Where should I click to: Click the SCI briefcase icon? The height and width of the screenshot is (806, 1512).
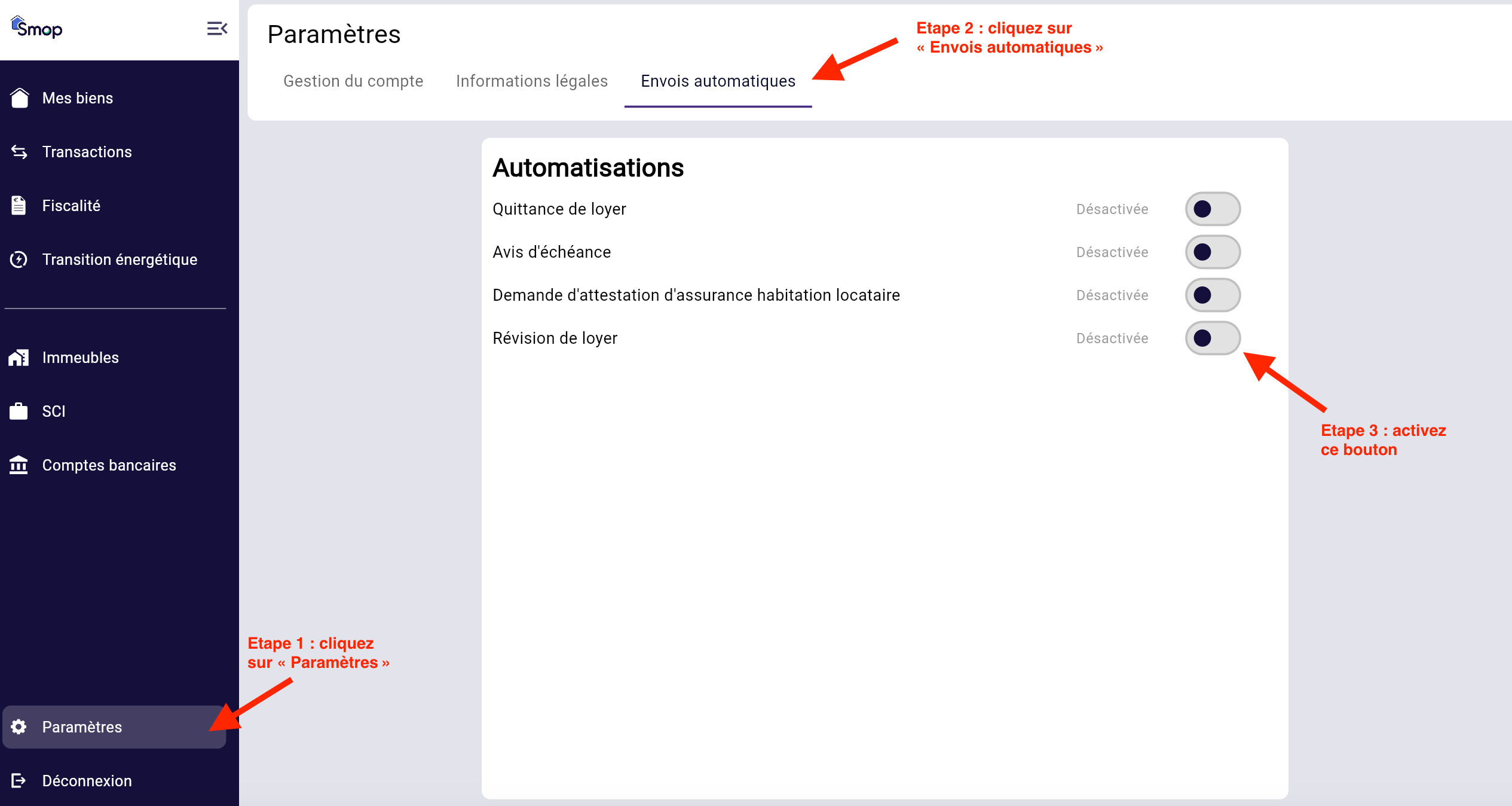(19, 411)
